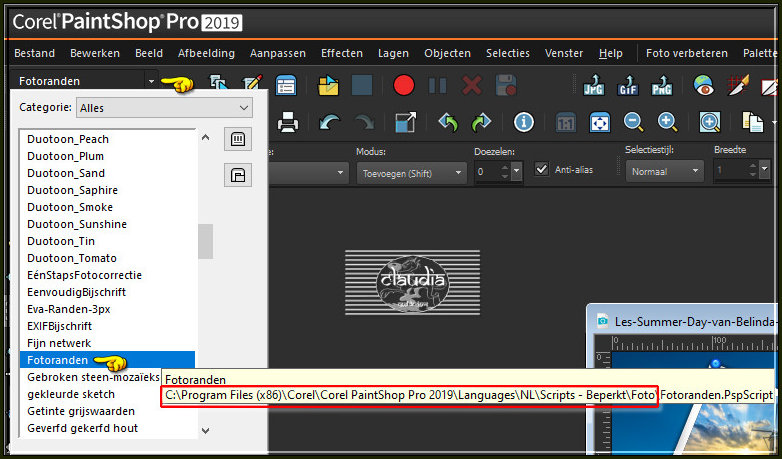Screen dimensions: 782x459
Task: Select the Fotoranden script in list
Action: [107, 360]
